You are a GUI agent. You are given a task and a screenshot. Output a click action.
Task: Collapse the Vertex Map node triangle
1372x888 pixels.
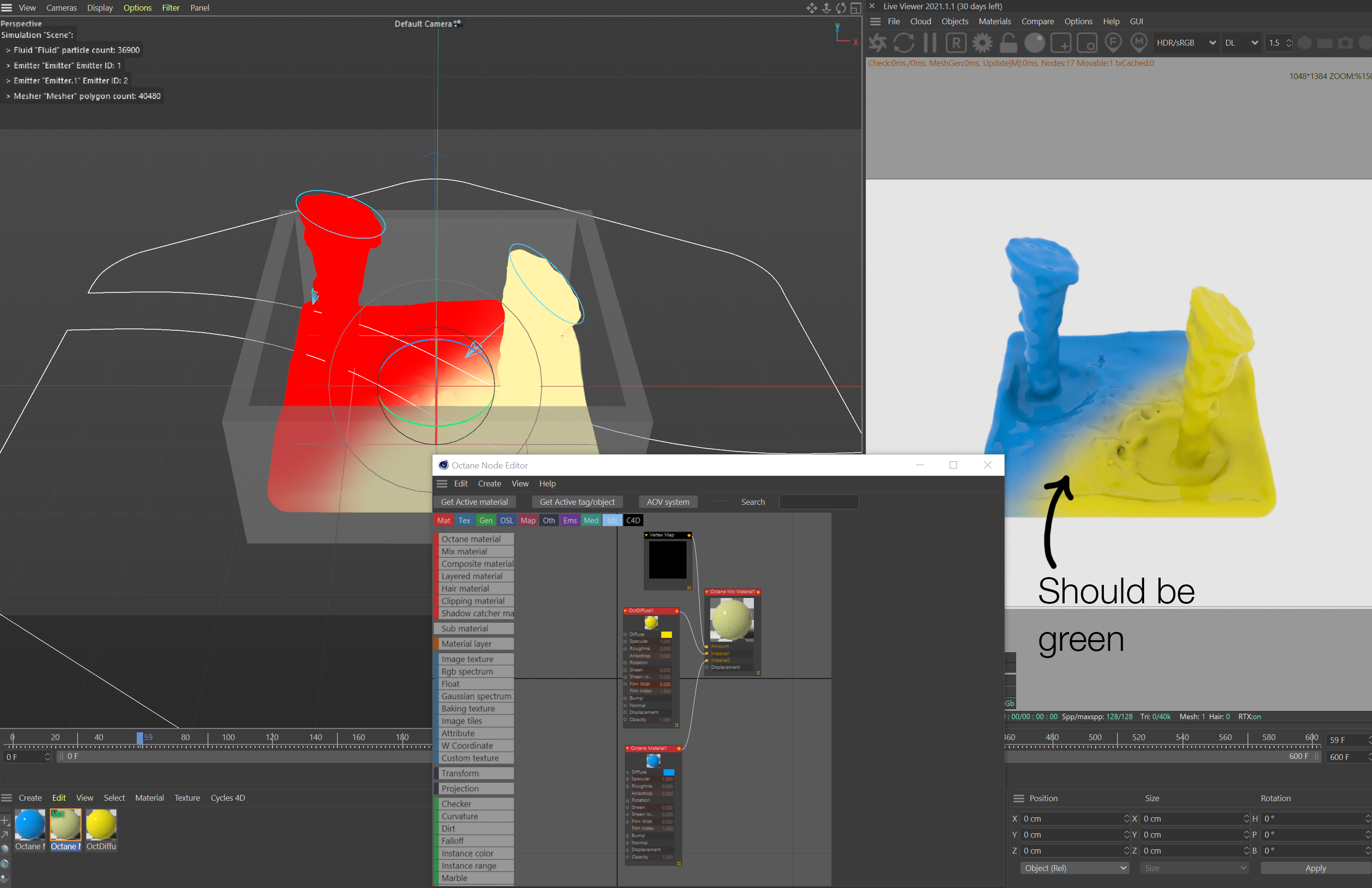point(646,535)
